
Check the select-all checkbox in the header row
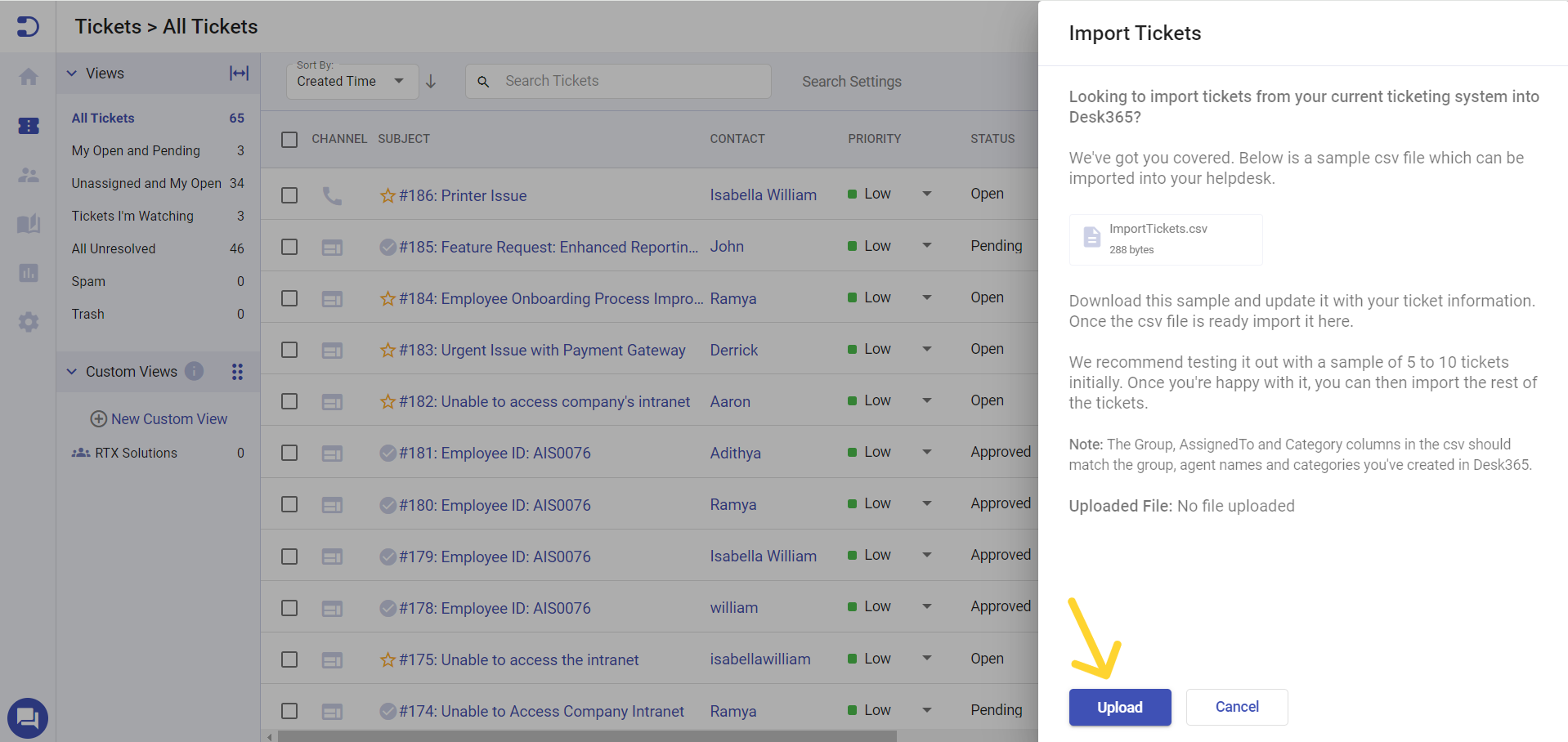pos(289,139)
